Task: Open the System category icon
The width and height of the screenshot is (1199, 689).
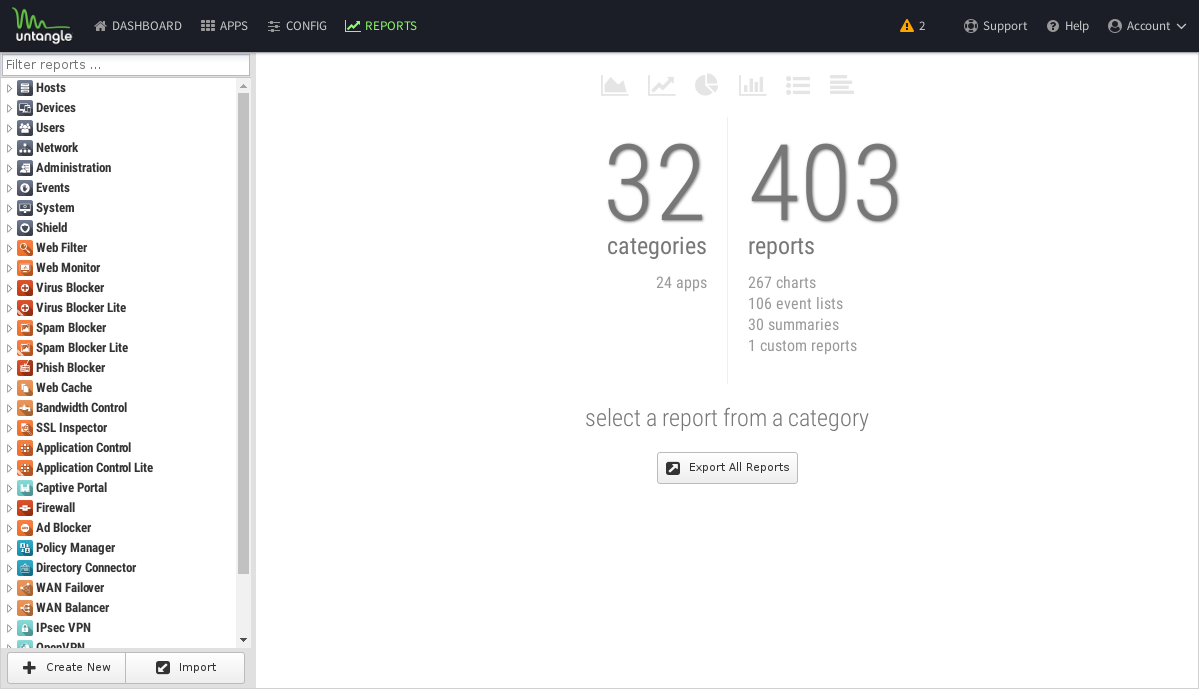Action: pyautogui.click(x=25, y=208)
